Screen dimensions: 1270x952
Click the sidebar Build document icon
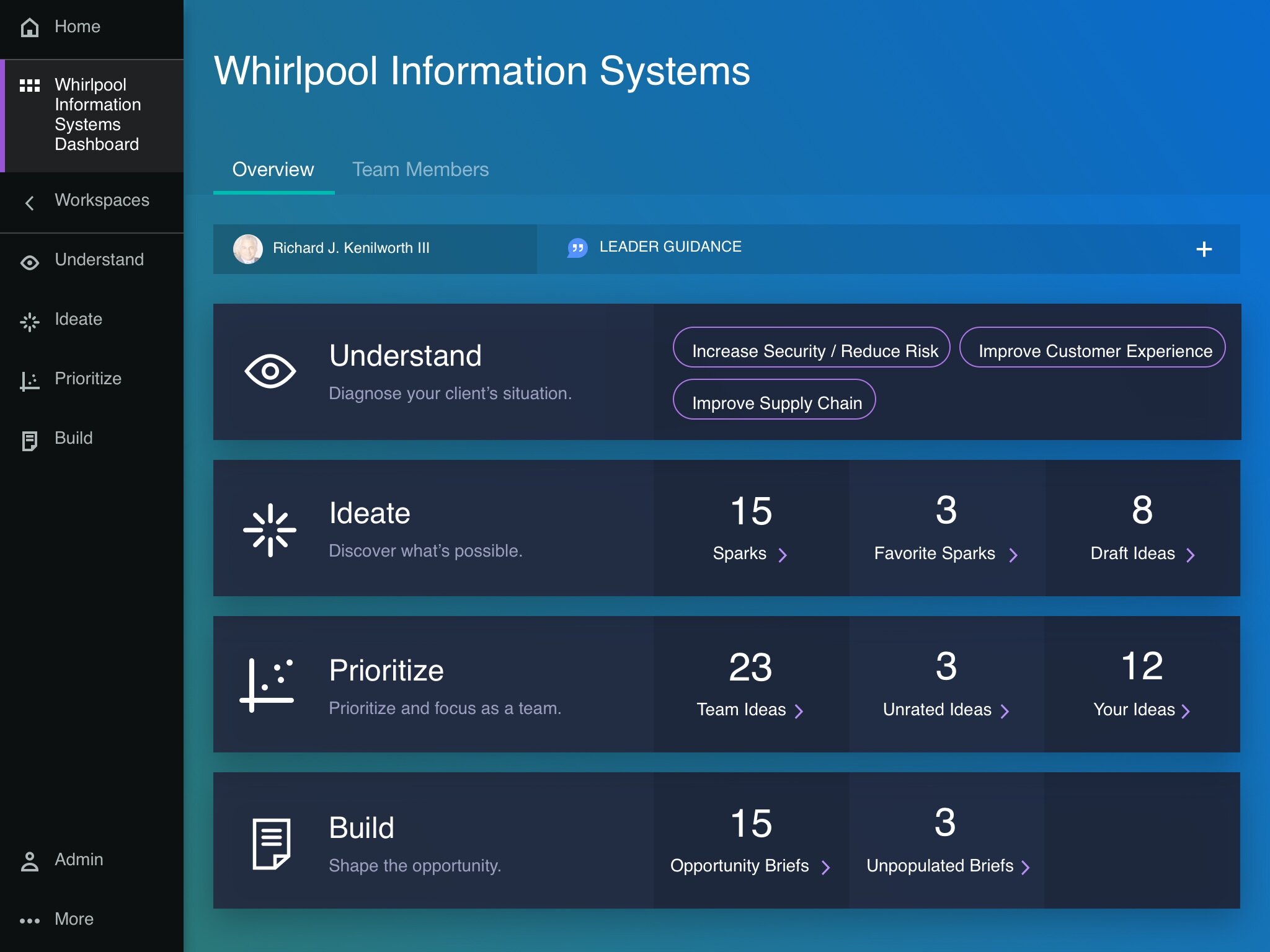(x=30, y=441)
